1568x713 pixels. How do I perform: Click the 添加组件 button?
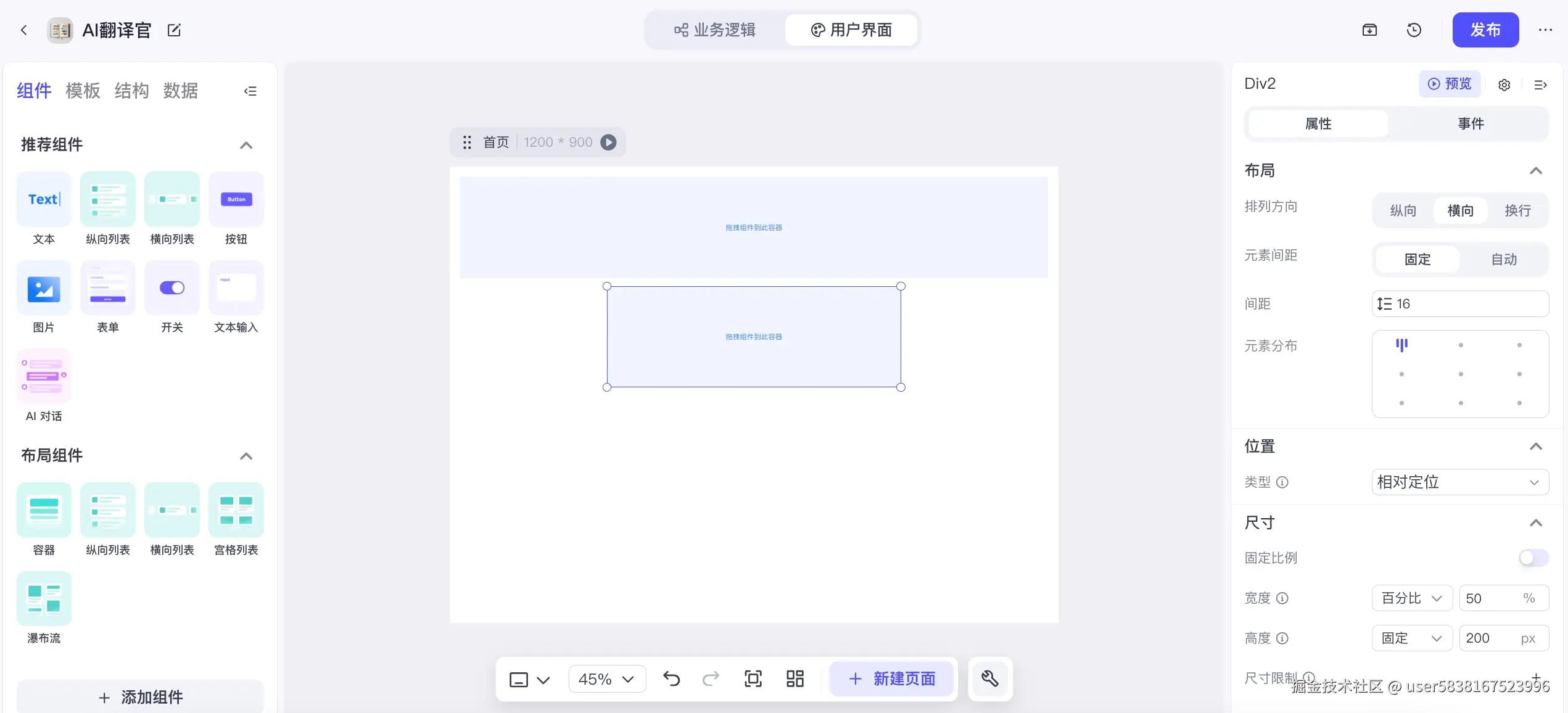pyautogui.click(x=140, y=697)
